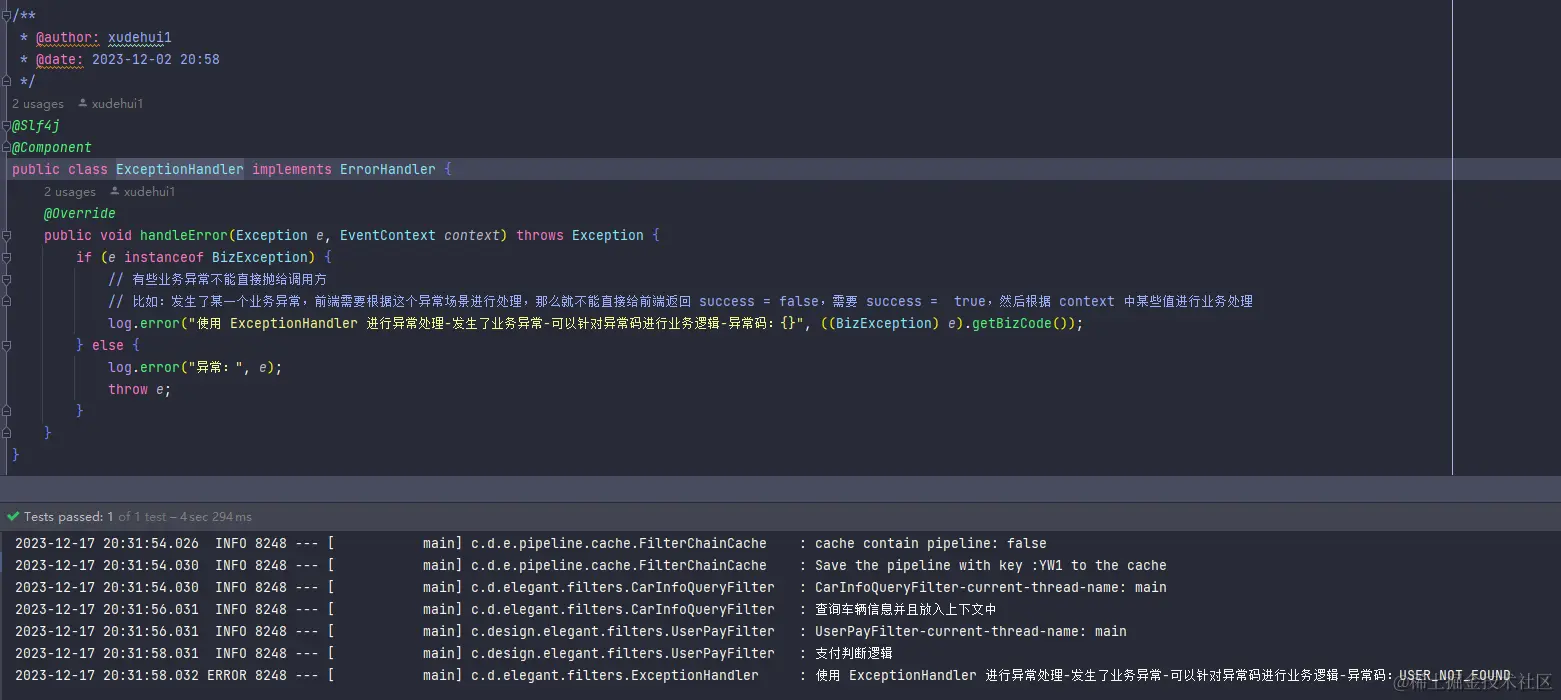Click timestamp 2023-12-17 20:31:58.032
The width and height of the screenshot is (1561, 700).
pyautogui.click(x=107, y=676)
